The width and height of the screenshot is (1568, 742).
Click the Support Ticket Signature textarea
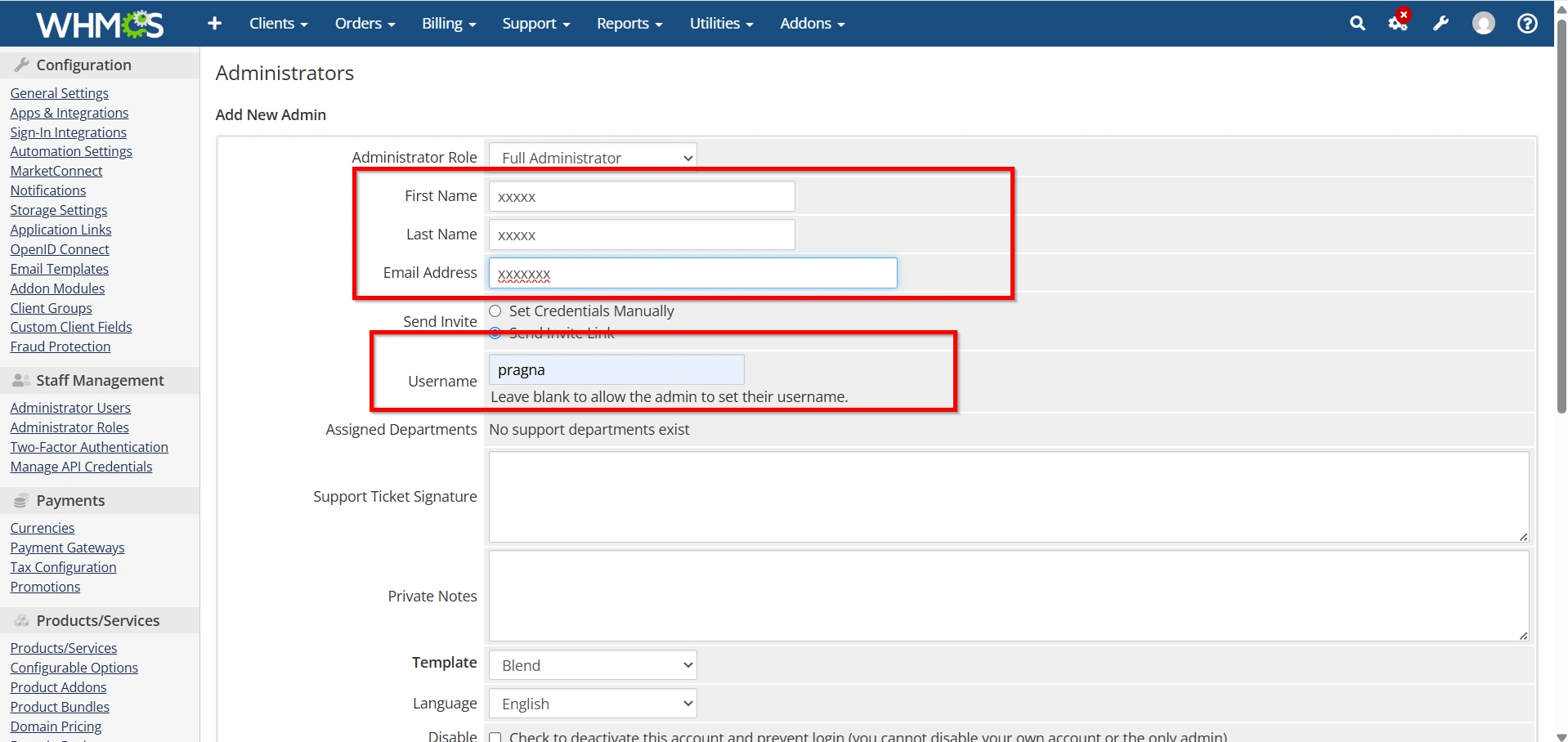(x=1009, y=497)
